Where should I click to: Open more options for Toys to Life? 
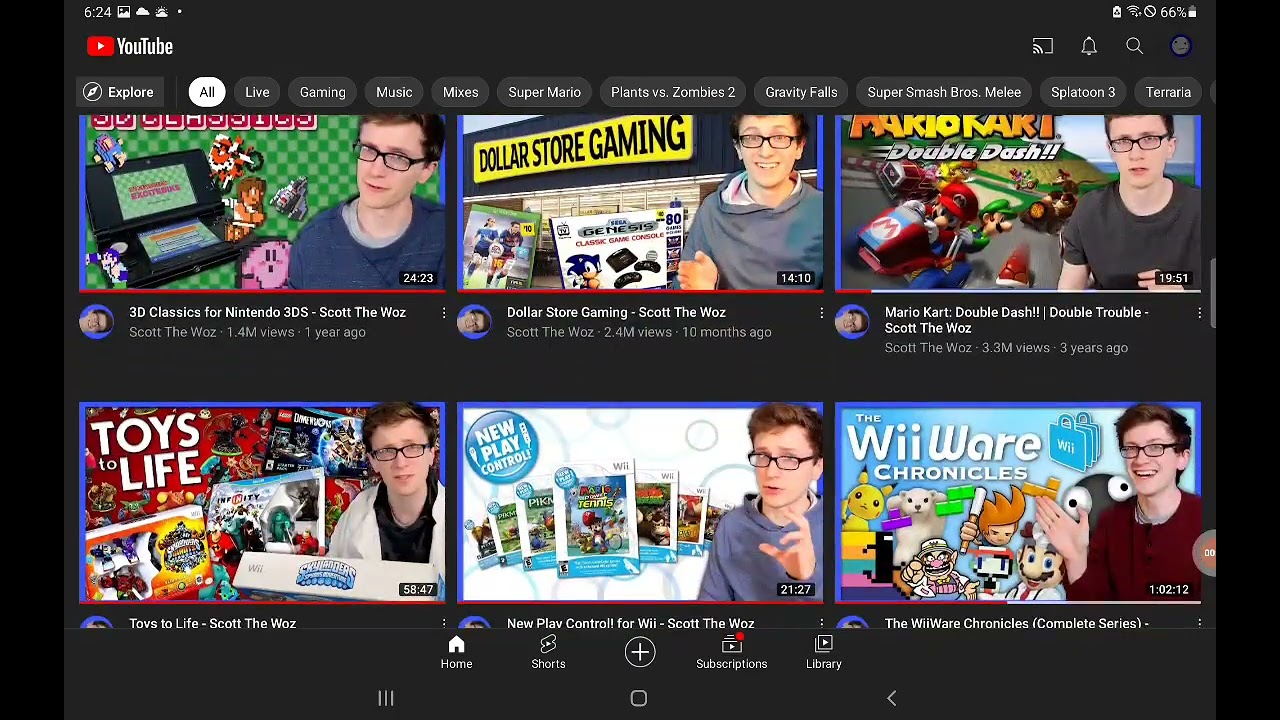(444, 623)
